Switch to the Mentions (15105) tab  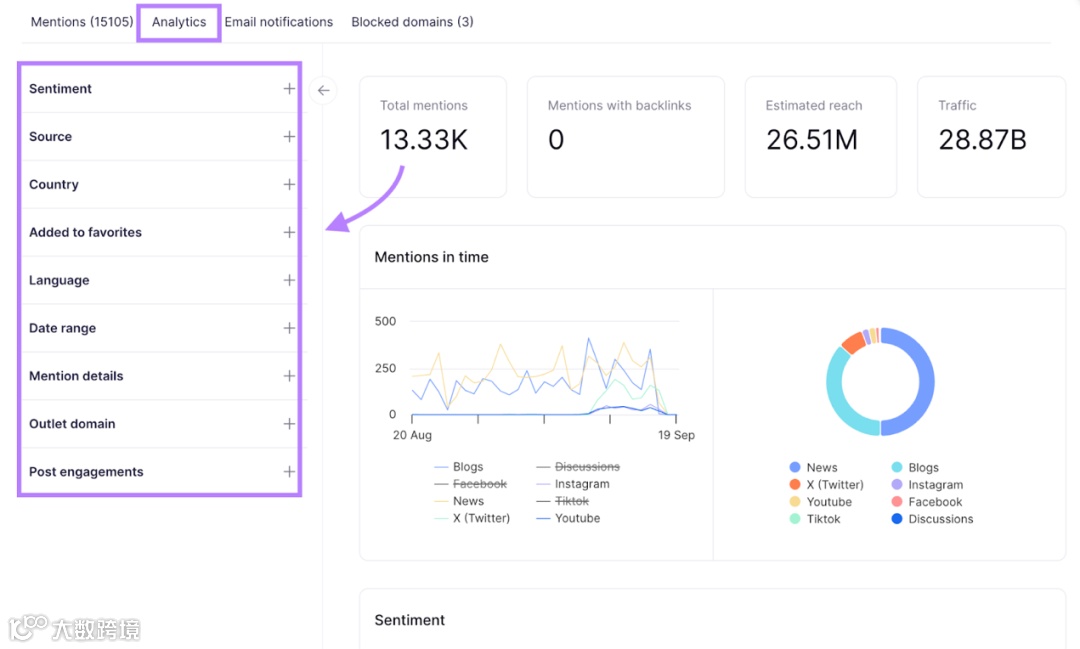[81, 22]
